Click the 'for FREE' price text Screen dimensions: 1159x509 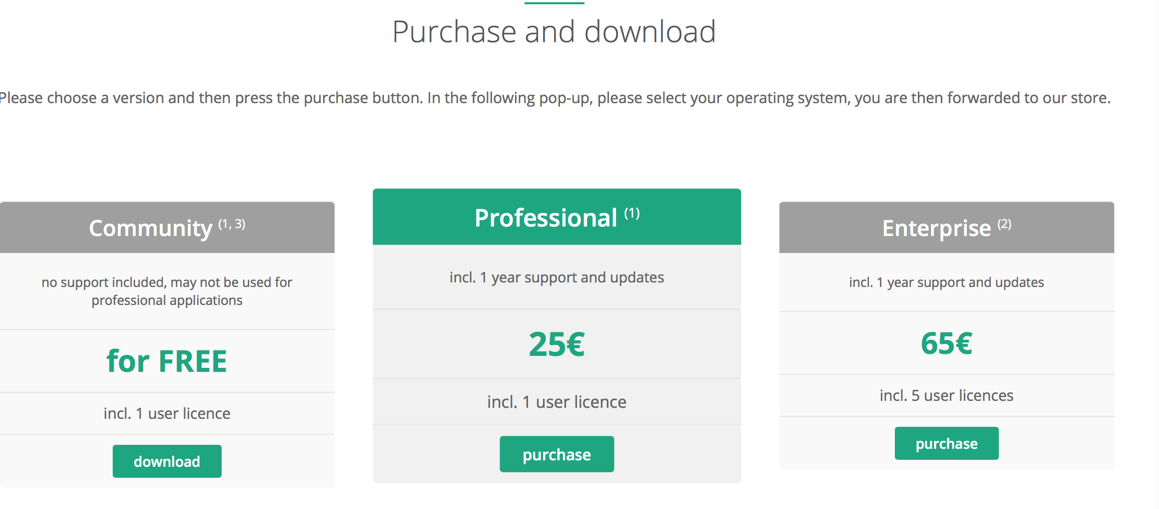click(x=167, y=360)
